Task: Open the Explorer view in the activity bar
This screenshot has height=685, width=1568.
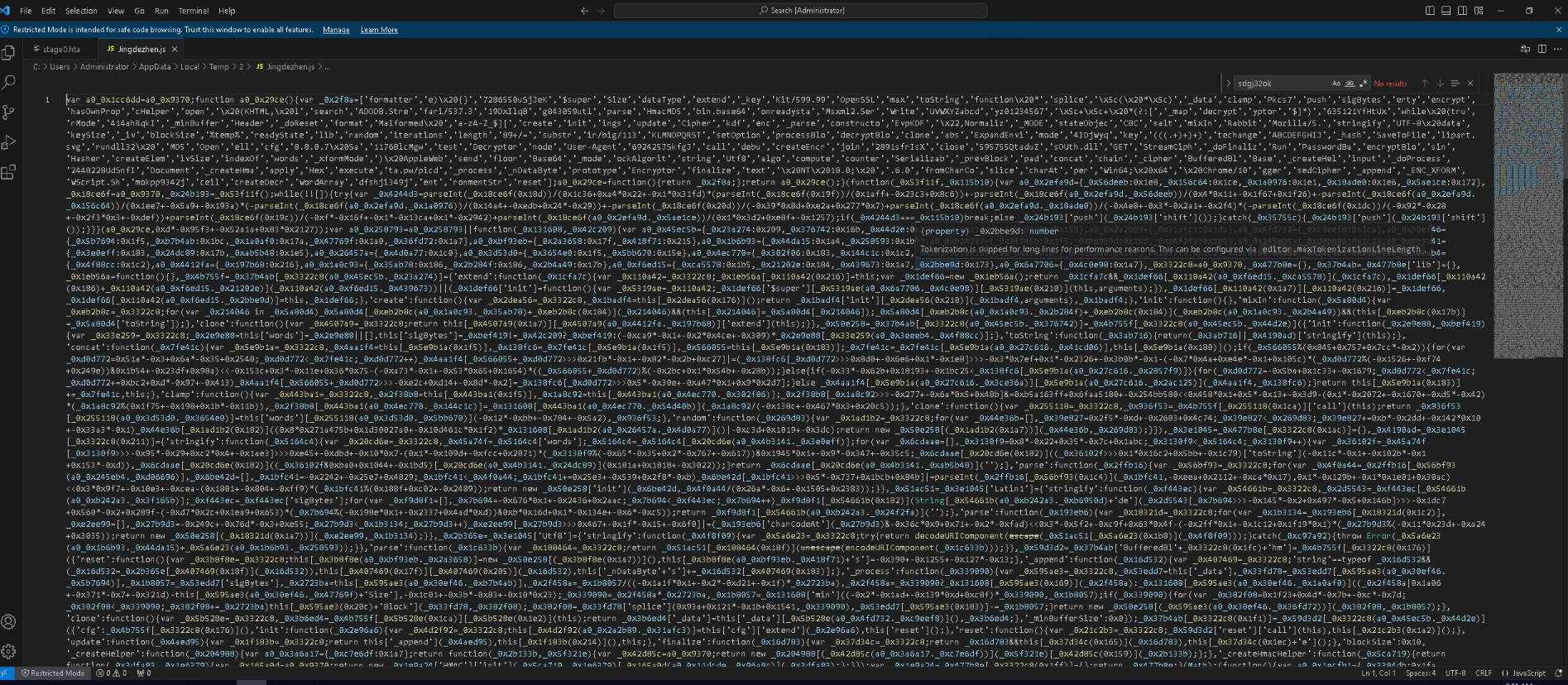Action: click(9, 52)
